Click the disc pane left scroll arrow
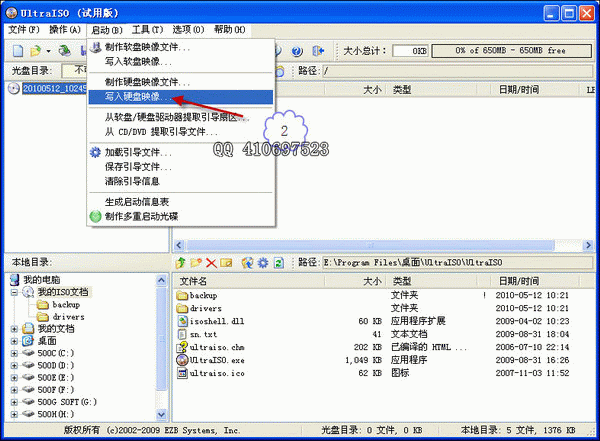 (179, 245)
